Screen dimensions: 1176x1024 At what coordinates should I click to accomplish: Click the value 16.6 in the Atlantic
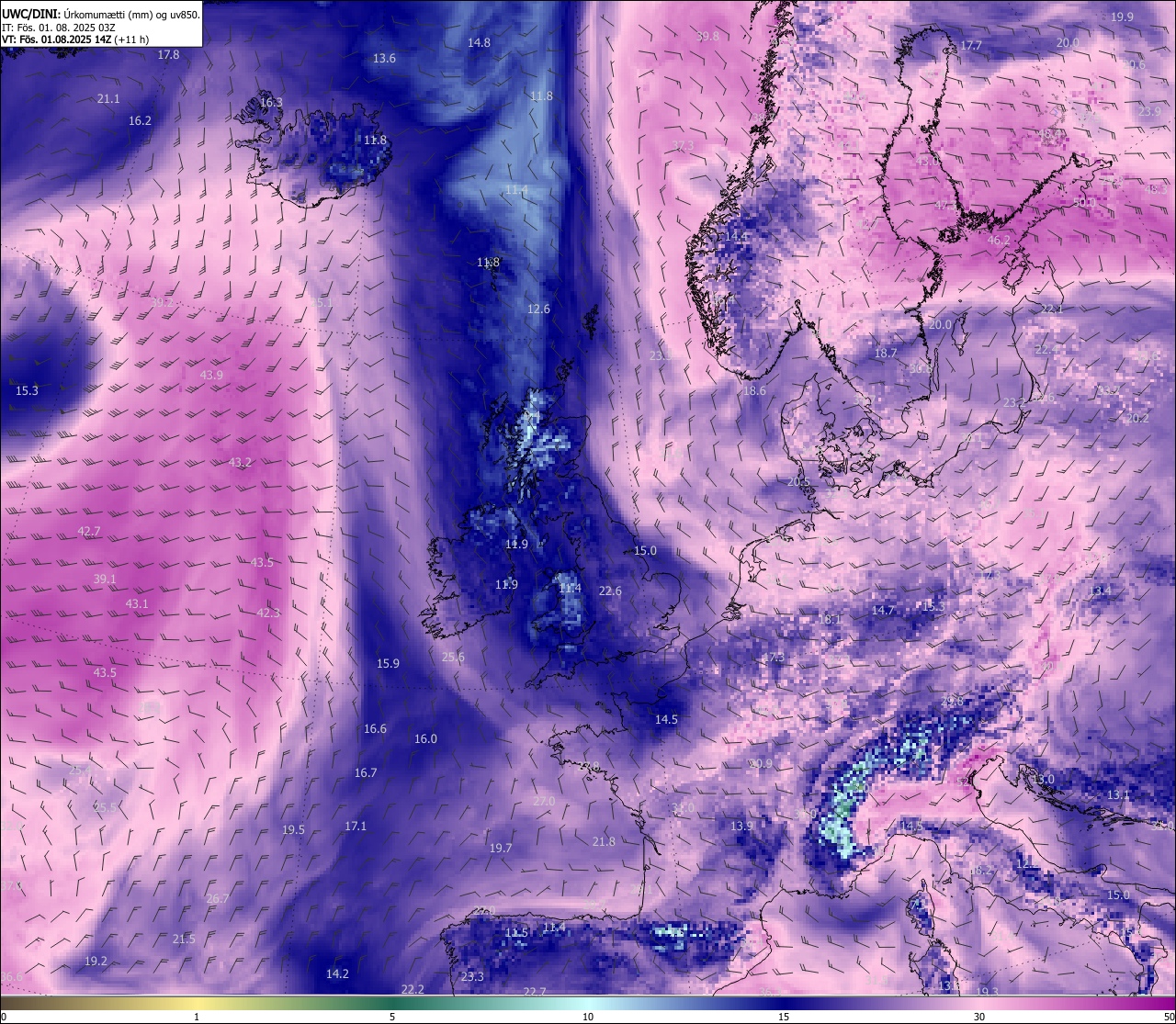[375, 729]
